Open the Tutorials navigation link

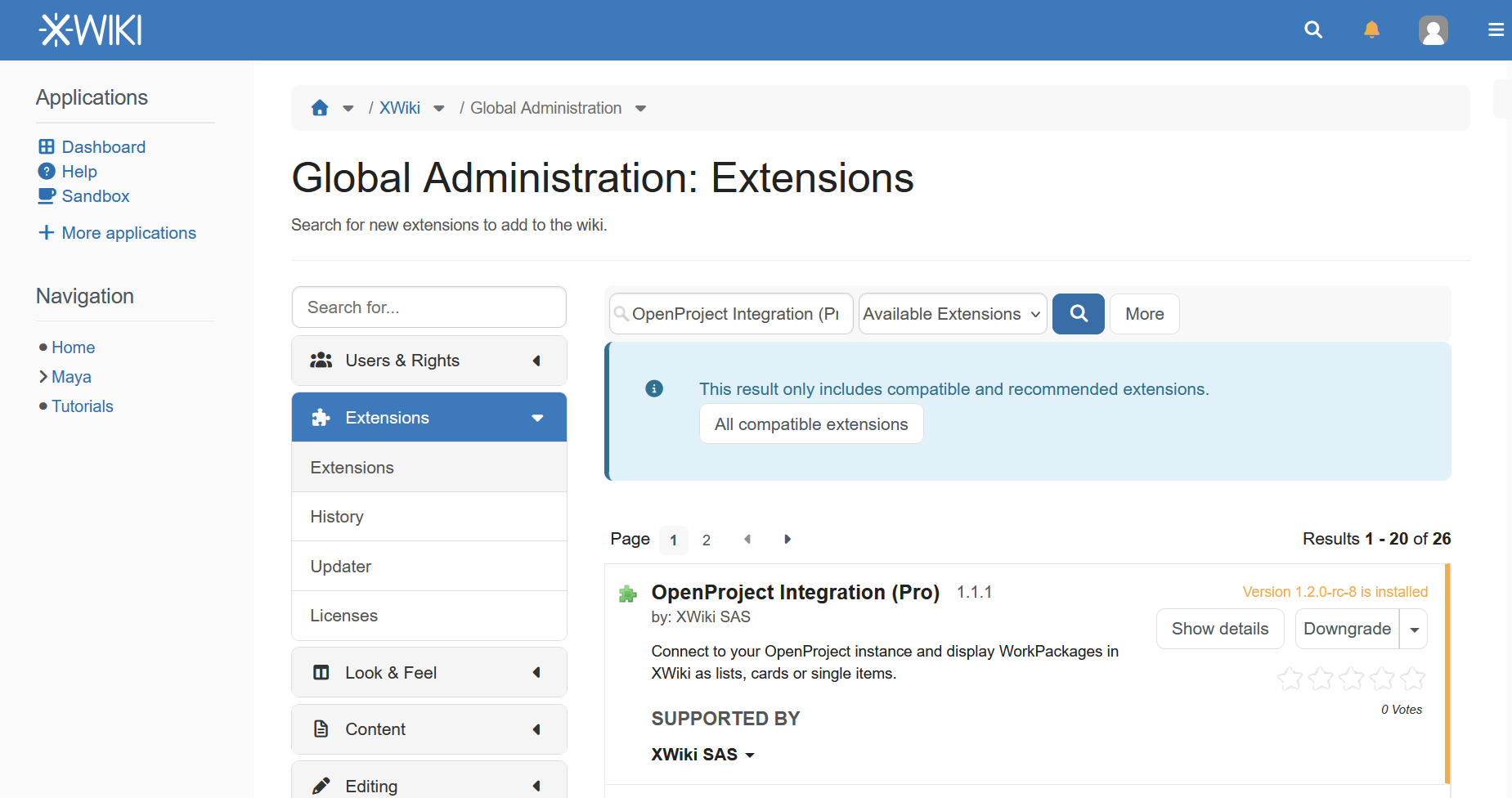tap(83, 406)
